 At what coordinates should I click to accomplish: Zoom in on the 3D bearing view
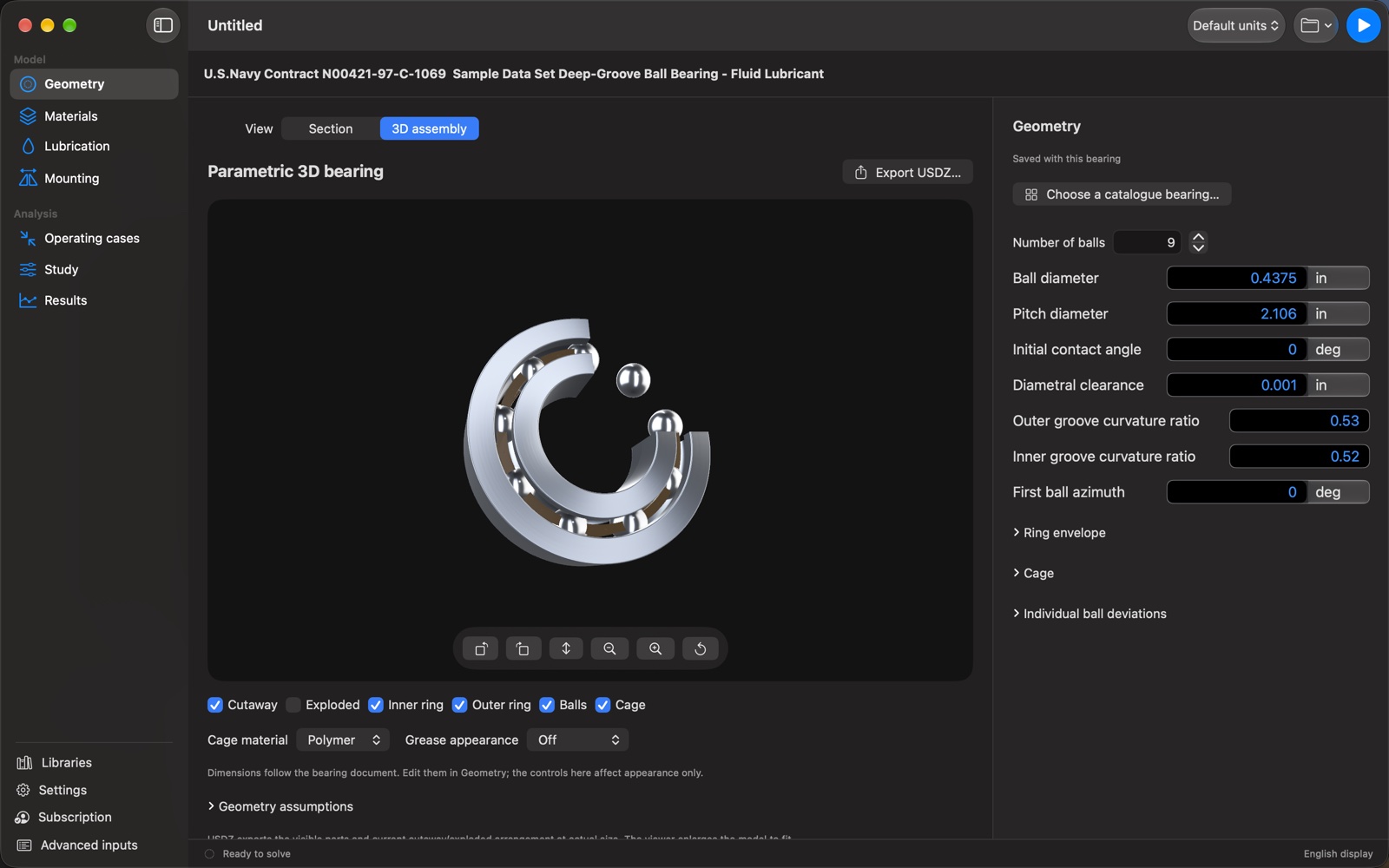tap(655, 648)
